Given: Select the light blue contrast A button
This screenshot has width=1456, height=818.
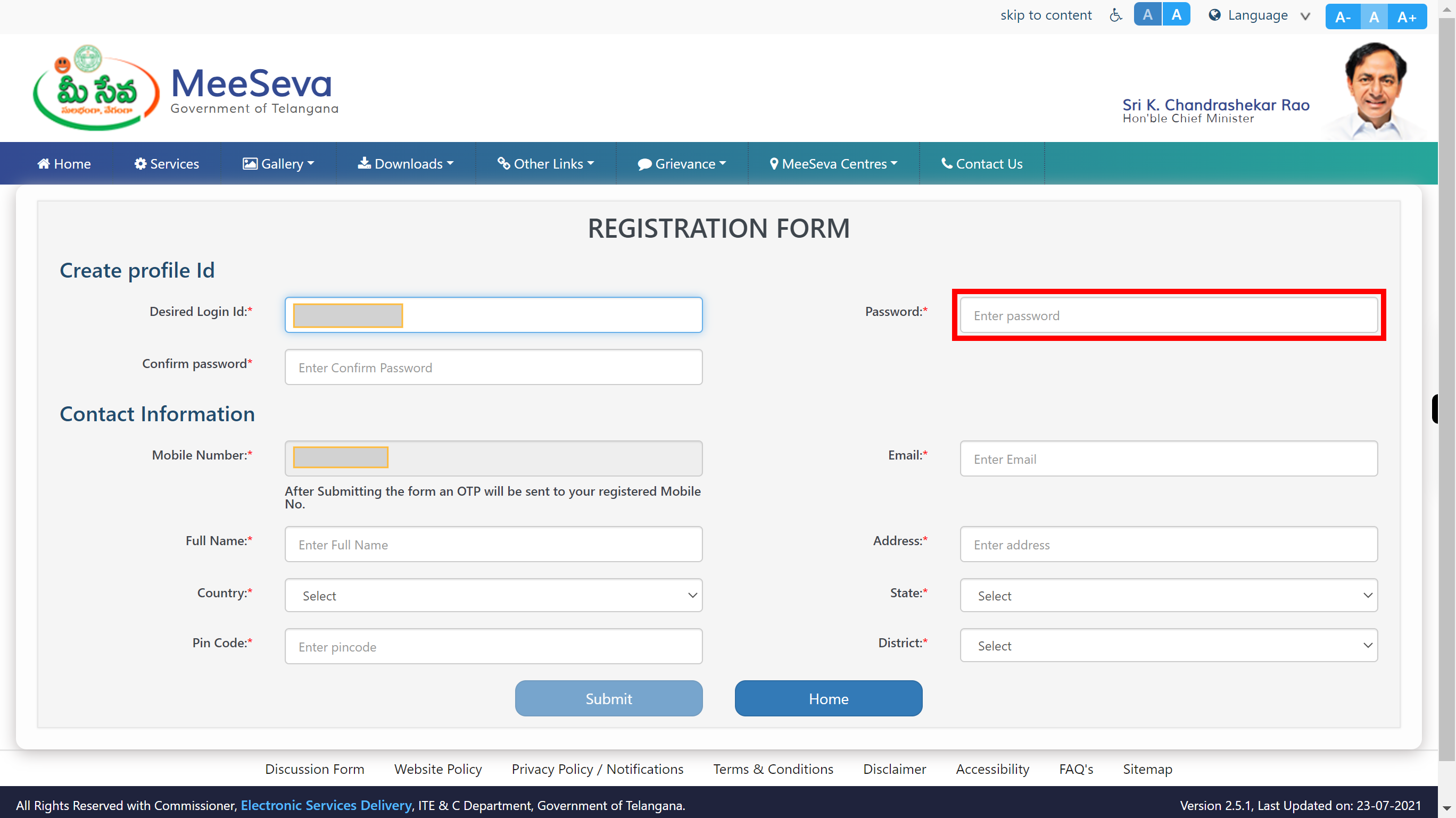Looking at the screenshot, I should [x=1176, y=15].
